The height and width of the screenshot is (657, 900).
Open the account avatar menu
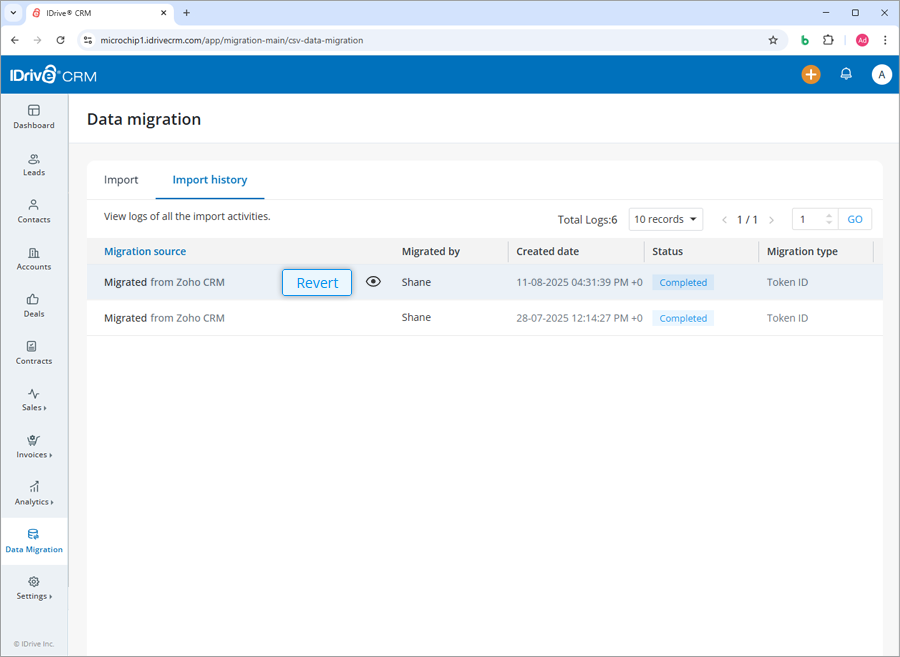point(881,74)
